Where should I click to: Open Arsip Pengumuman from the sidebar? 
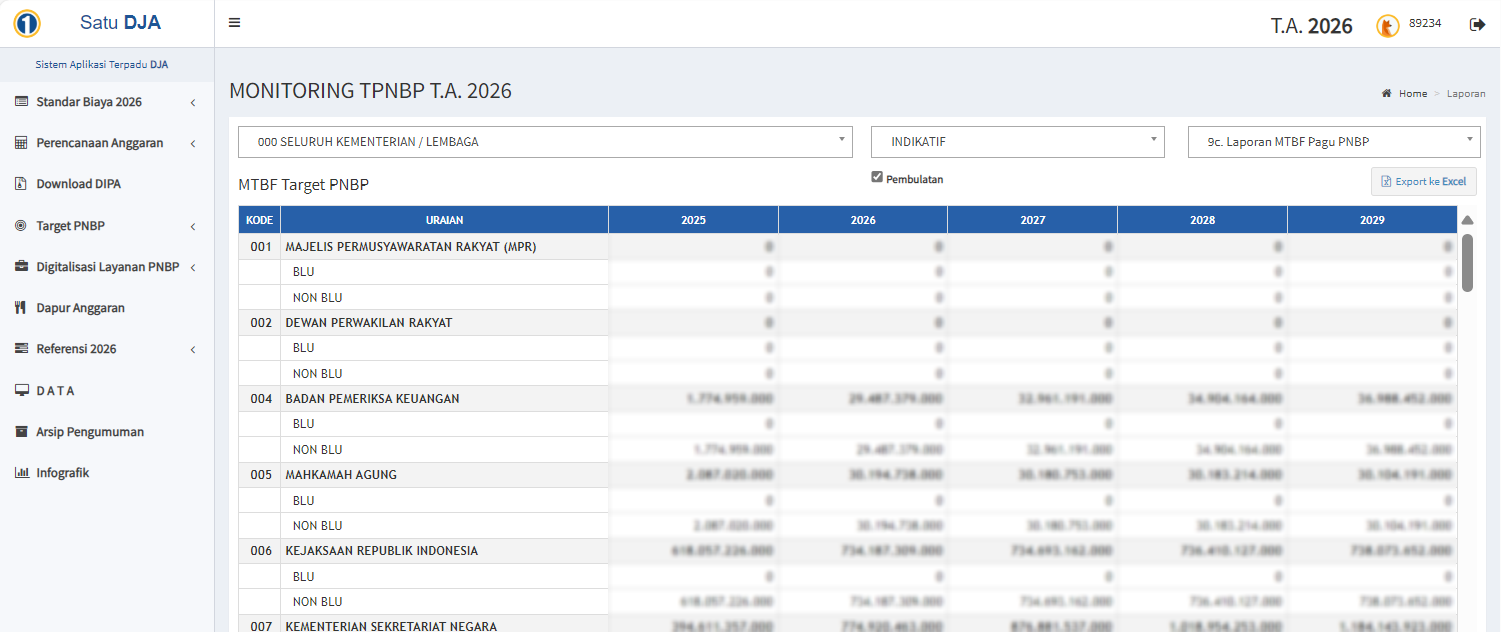tap(90, 432)
